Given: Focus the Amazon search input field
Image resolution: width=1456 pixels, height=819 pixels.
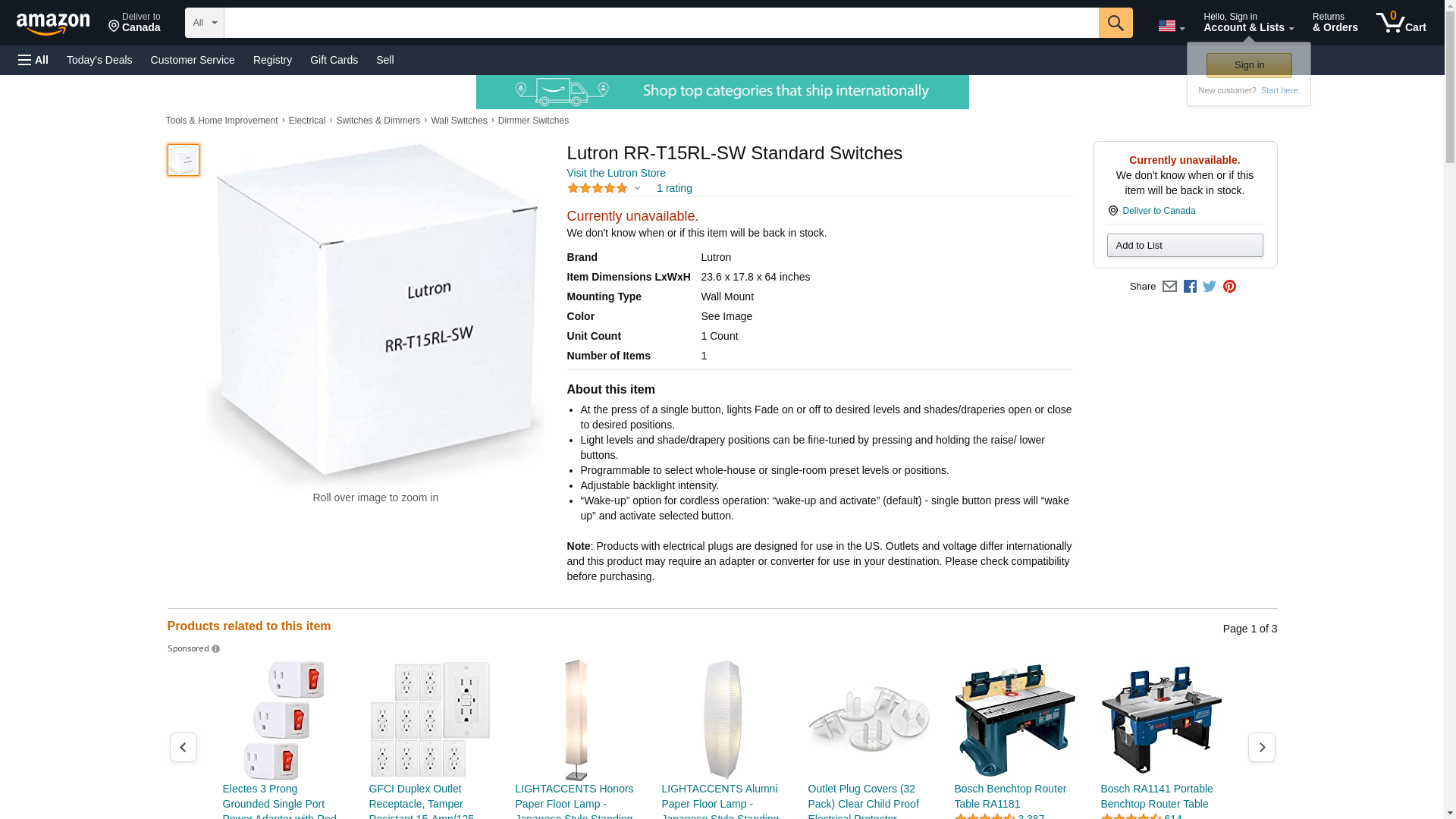Looking at the screenshot, I should pos(661,23).
